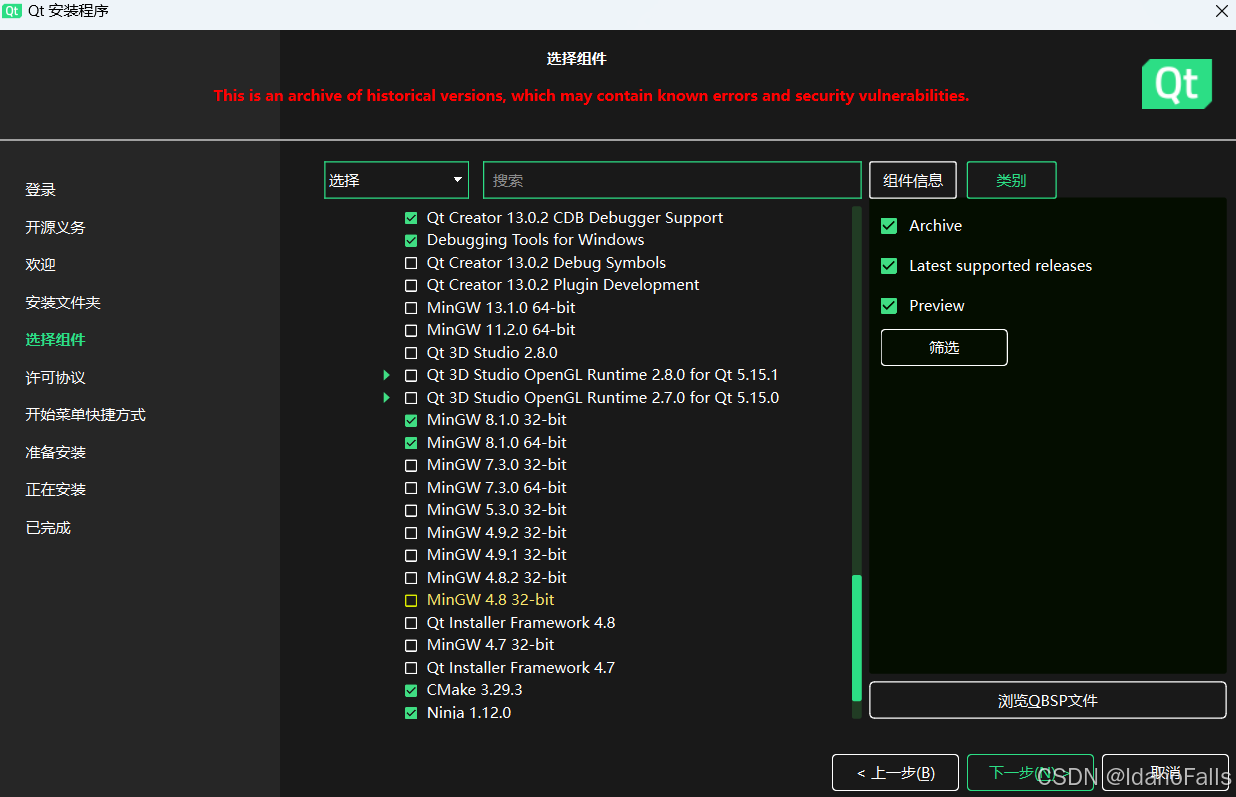Viewport: 1236px width, 797px height.
Task: Tick the MinGW 11.2.0 64-bit checkbox
Action: [x=411, y=330]
